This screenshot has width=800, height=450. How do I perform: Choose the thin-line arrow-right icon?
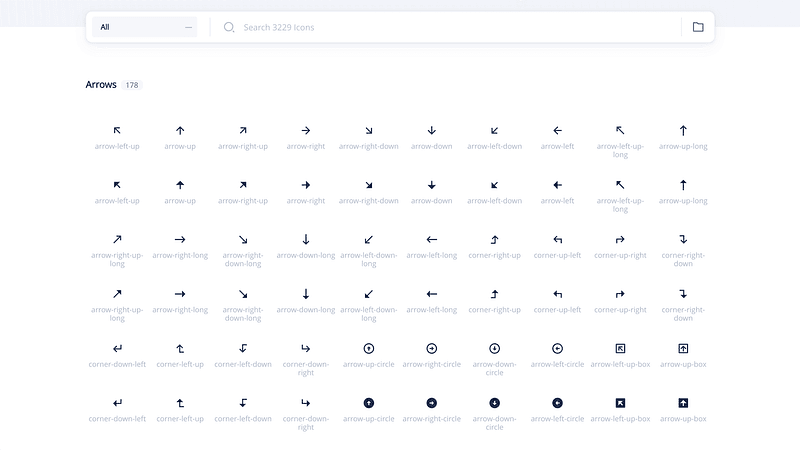(306, 131)
